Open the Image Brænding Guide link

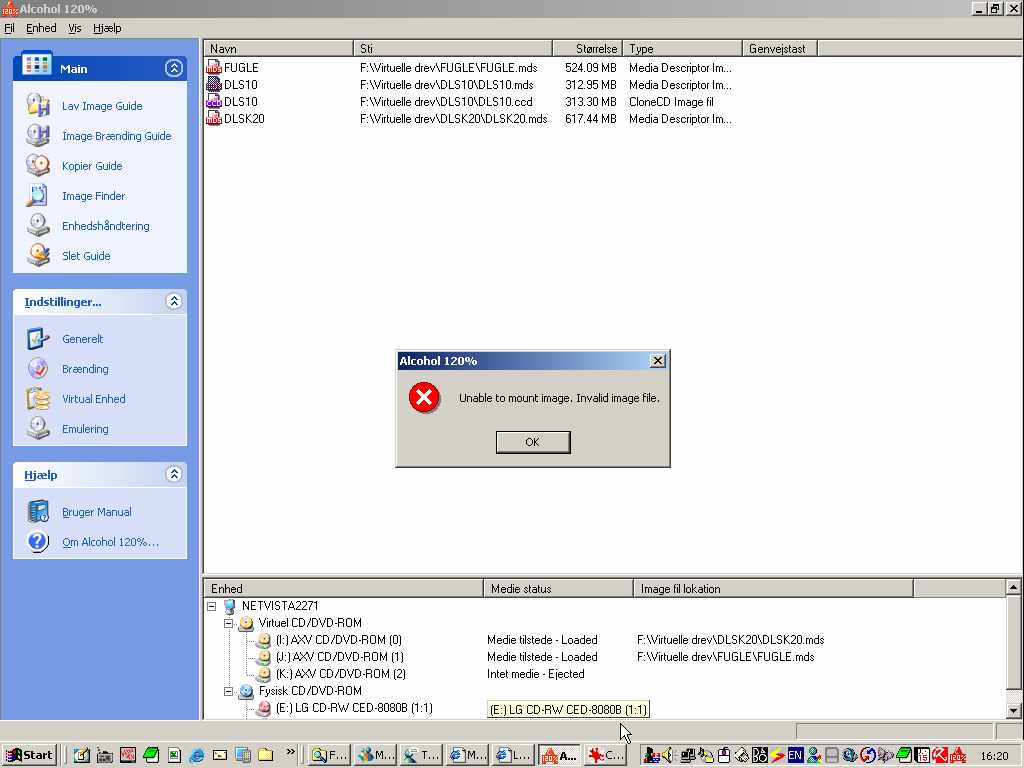pos(117,136)
